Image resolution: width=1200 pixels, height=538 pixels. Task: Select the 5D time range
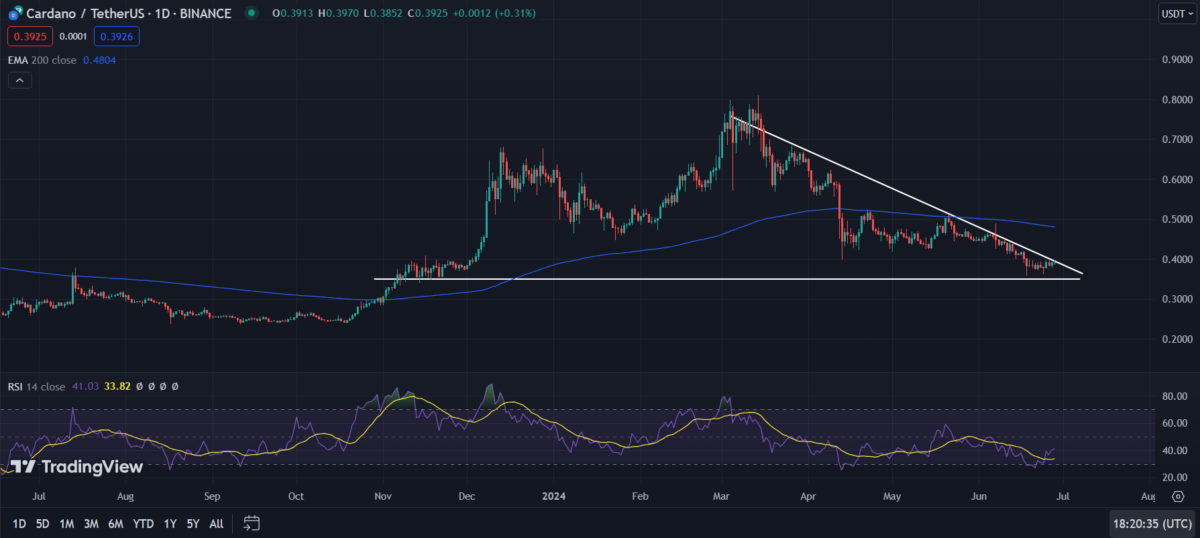pos(43,523)
